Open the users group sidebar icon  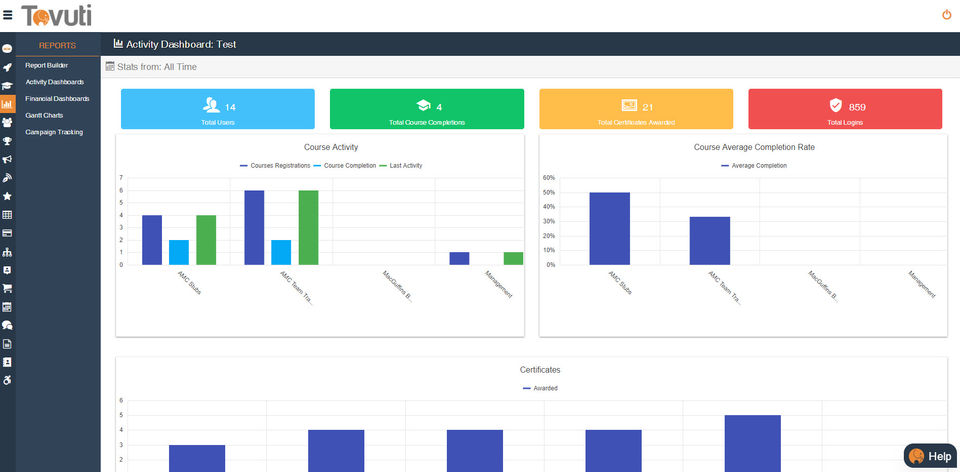[7, 122]
